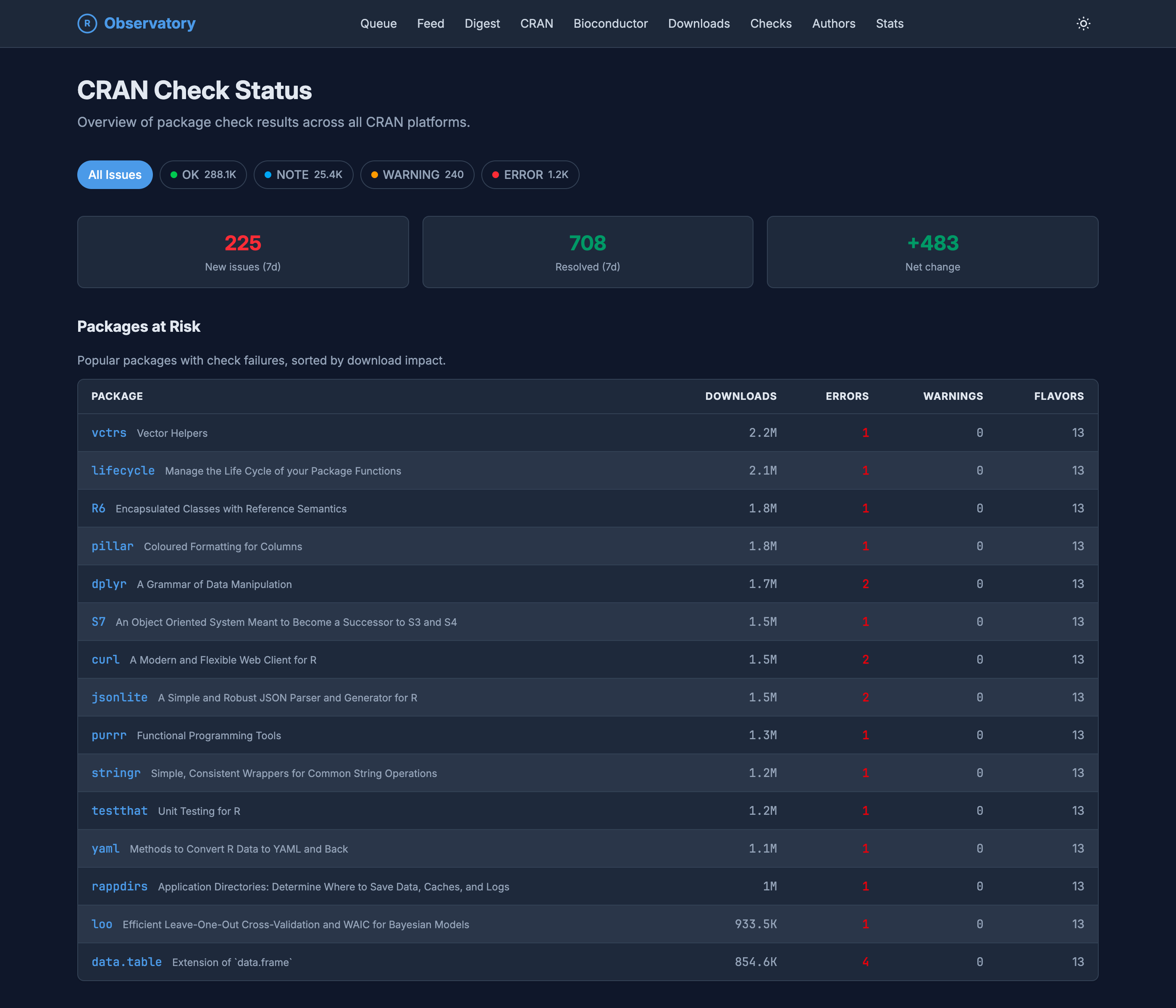Open the stringr package link
The height and width of the screenshot is (1008, 1176).
pyautogui.click(x=116, y=773)
